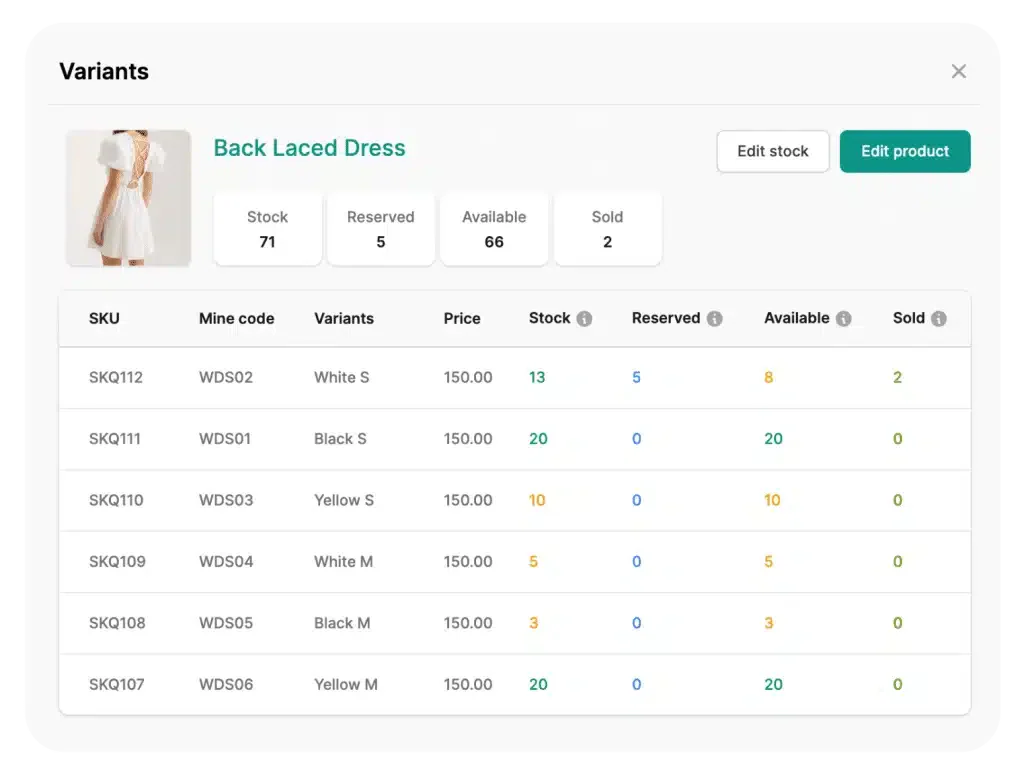Select SKU cell SKQ107

pos(117,685)
